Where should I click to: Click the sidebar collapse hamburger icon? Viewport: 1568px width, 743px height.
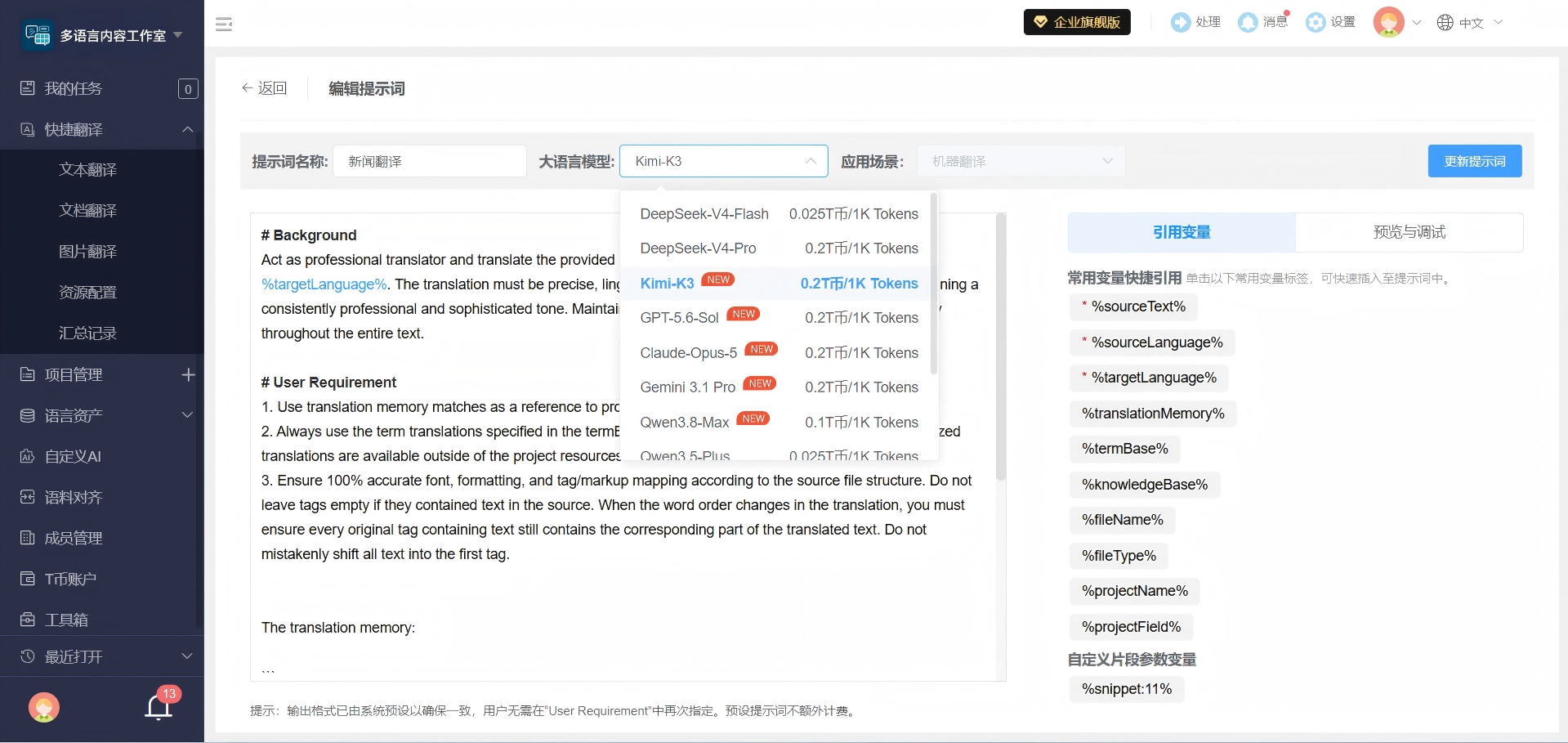[224, 24]
